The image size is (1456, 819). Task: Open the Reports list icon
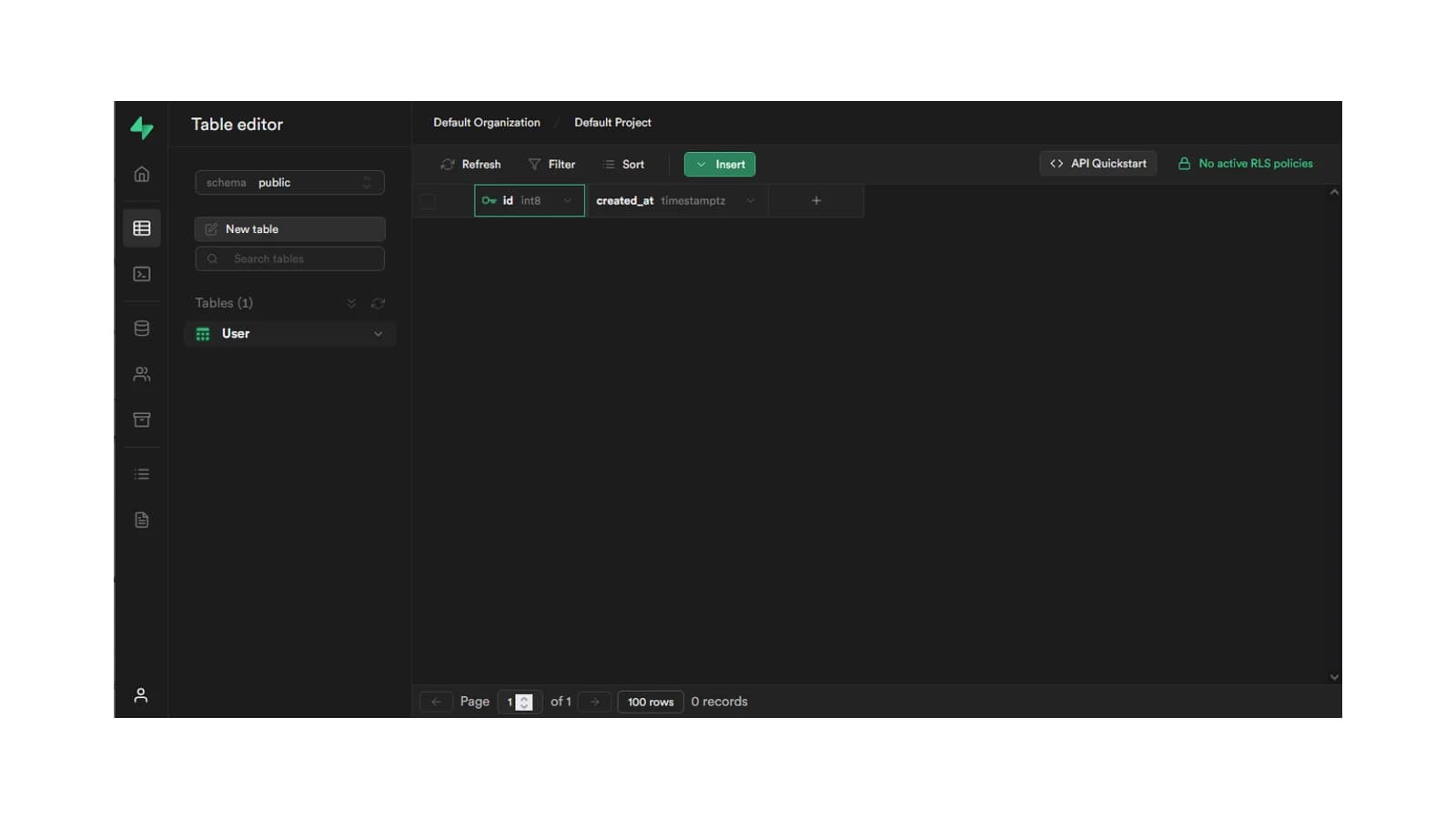click(142, 474)
